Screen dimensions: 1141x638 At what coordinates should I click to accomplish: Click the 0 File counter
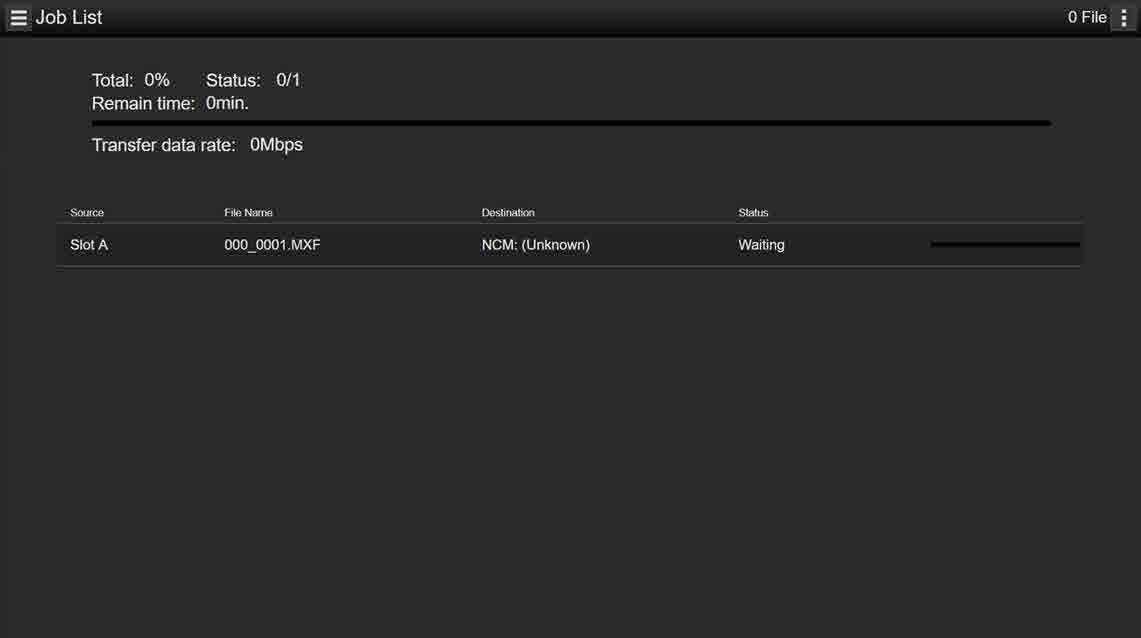click(x=1086, y=17)
